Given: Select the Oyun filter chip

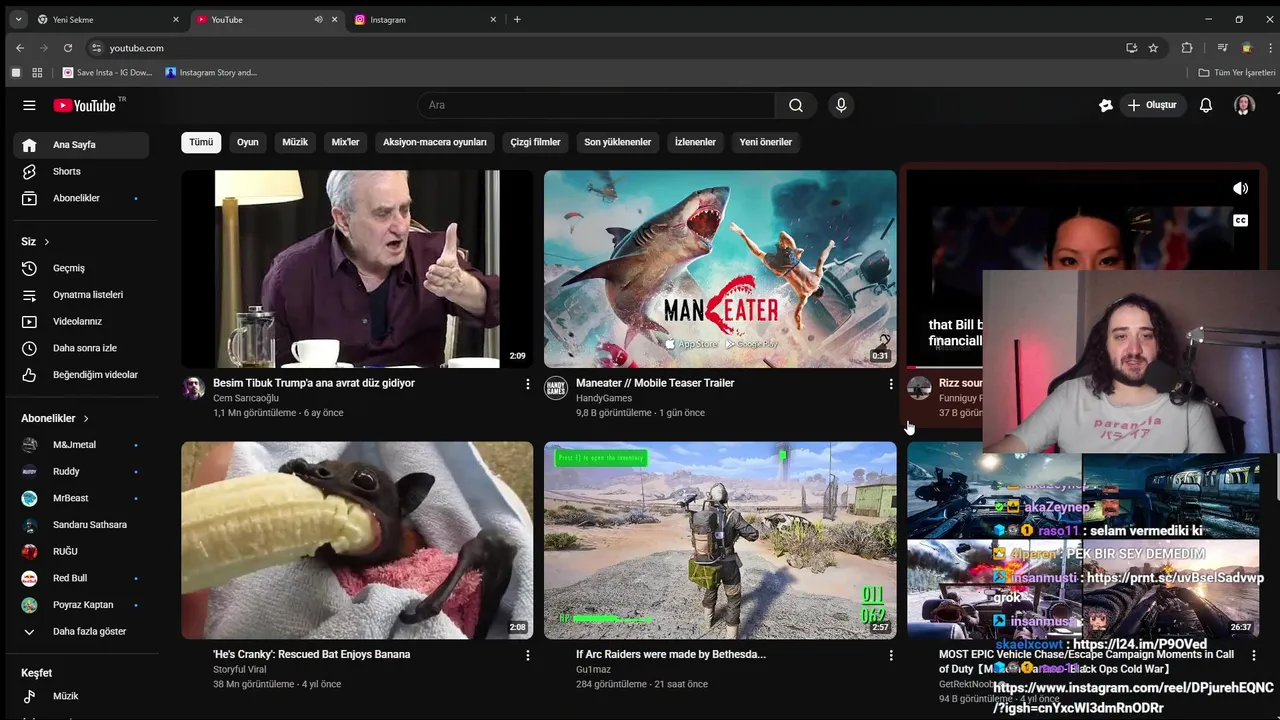Looking at the screenshot, I should pyautogui.click(x=248, y=142).
